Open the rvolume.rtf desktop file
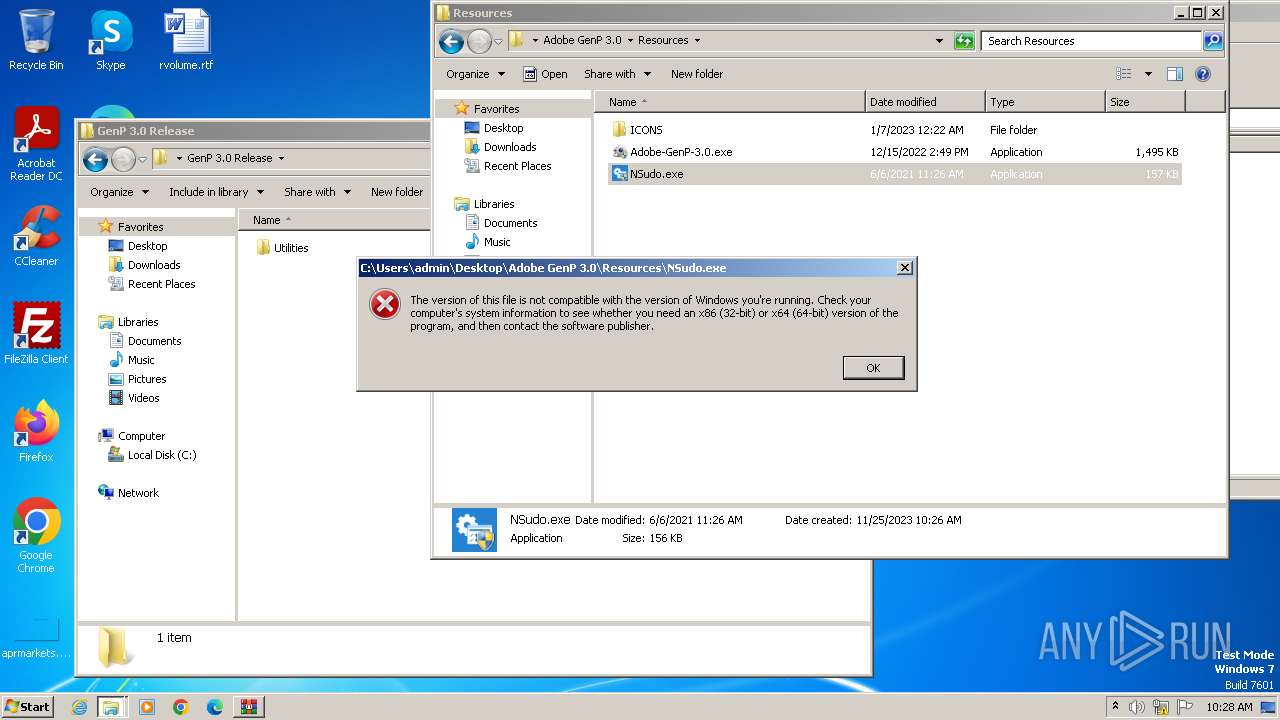 click(186, 40)
